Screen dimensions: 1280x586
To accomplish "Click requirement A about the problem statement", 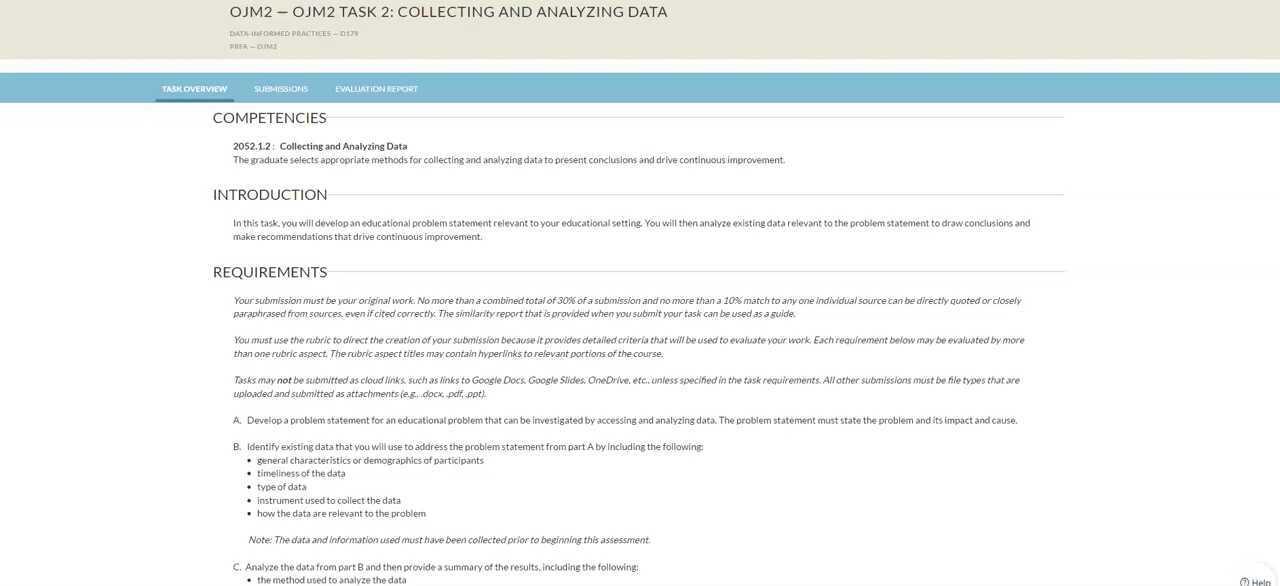I will [x=631, y=420].
